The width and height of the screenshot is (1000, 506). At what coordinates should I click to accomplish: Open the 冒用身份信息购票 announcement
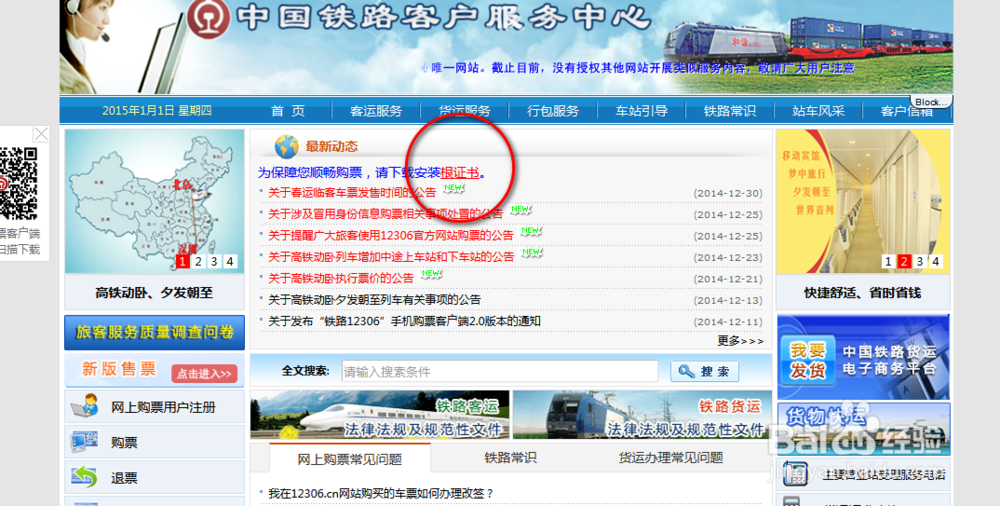tap(386, 214)
